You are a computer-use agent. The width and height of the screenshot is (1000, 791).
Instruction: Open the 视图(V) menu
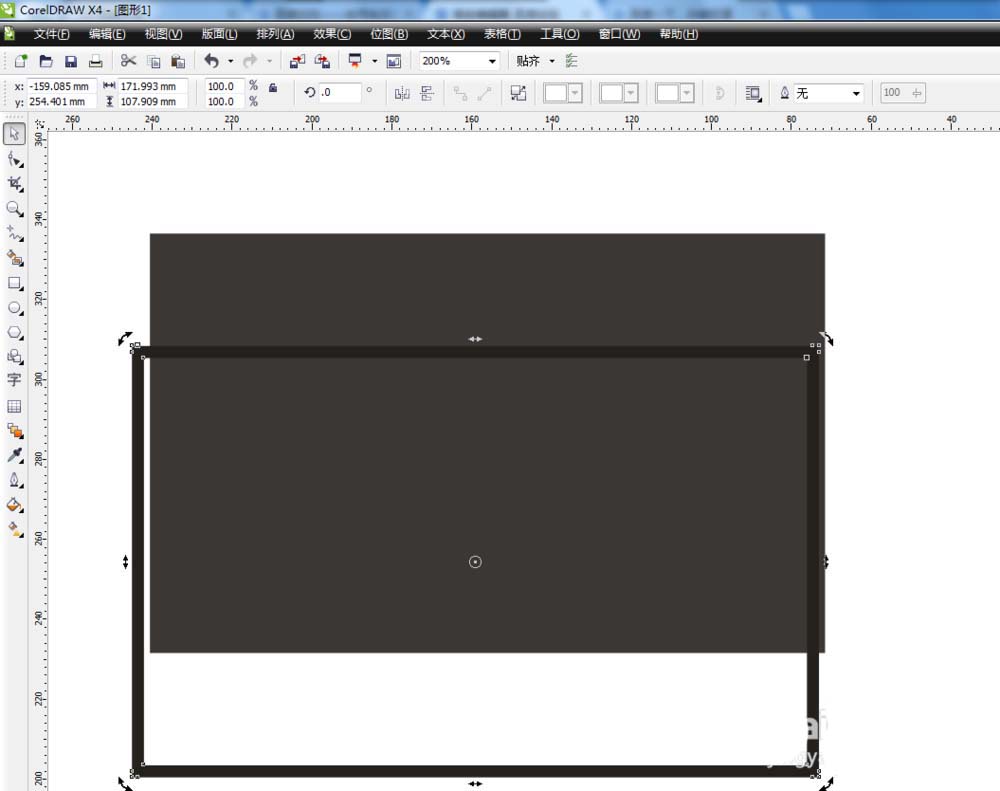click(163, 34)
